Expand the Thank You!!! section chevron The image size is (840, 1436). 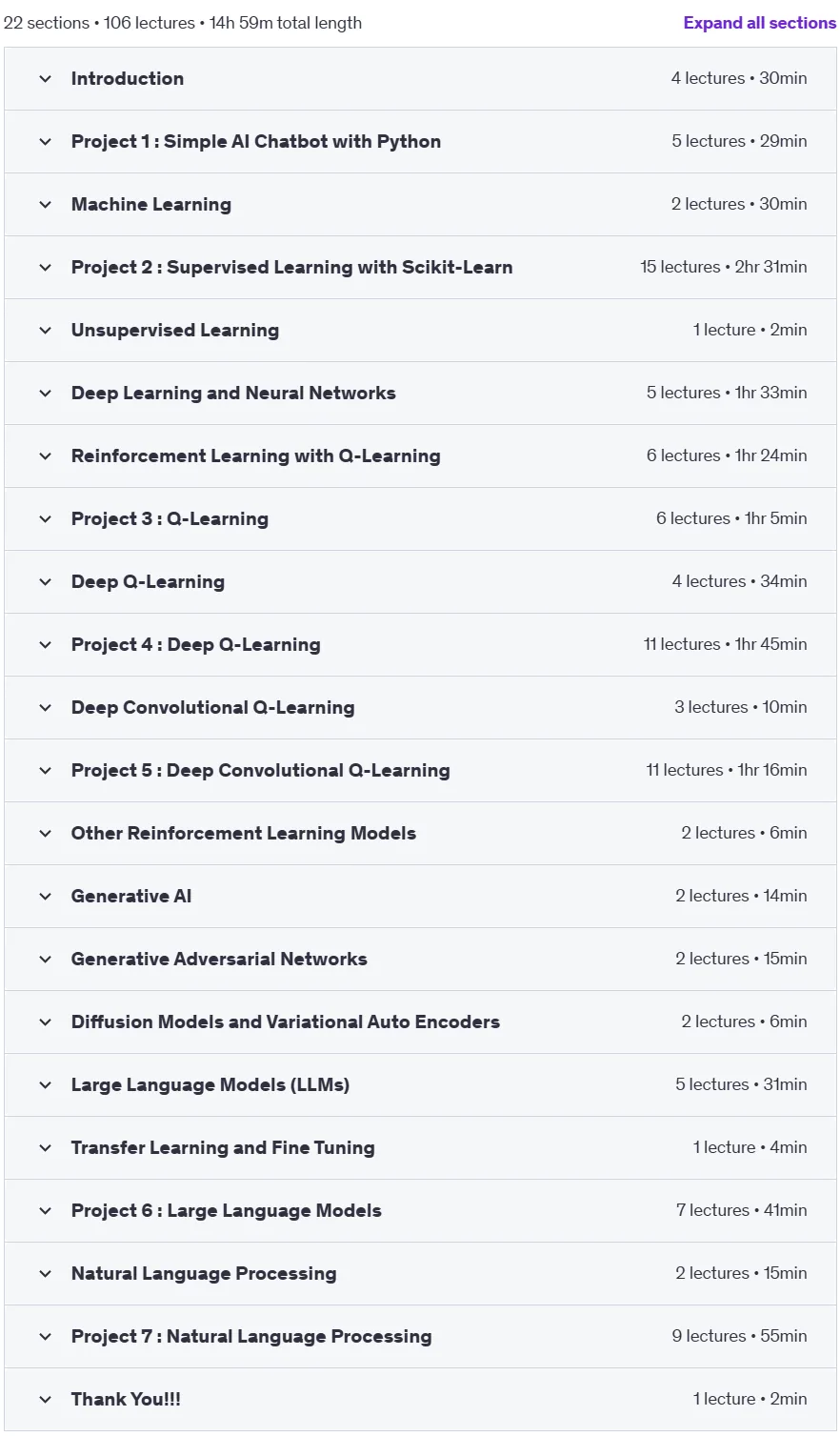point(45,1400)
